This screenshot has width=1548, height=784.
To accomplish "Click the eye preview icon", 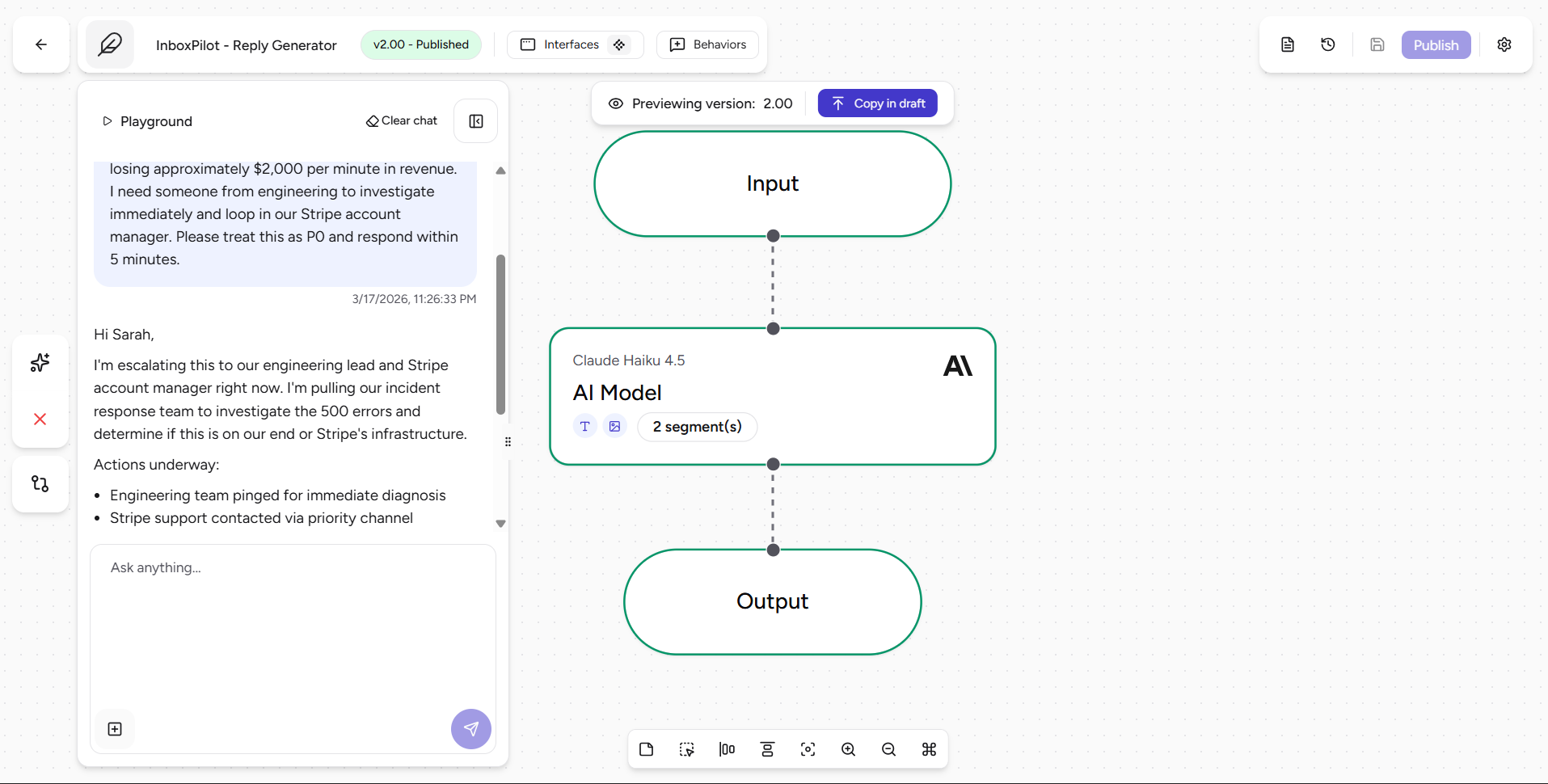I will [x=616, y=103].
